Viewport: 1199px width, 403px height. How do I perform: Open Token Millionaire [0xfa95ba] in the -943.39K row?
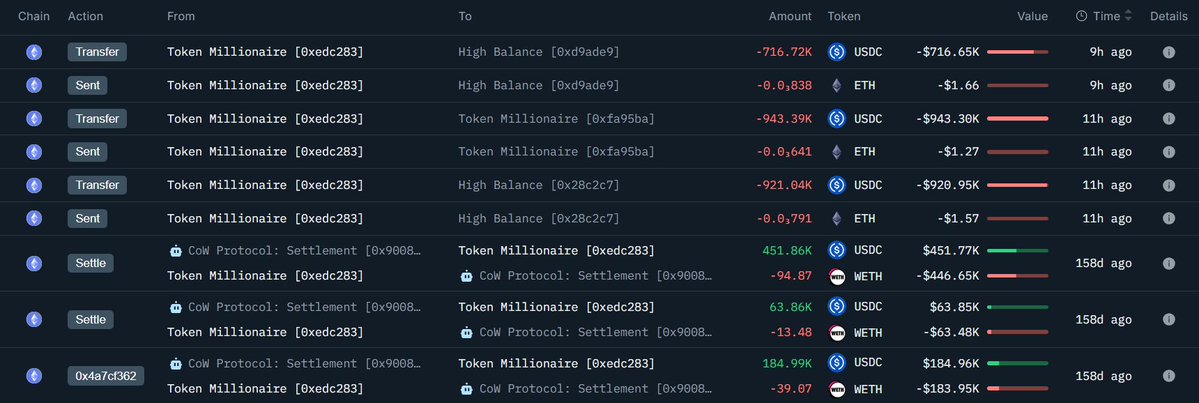coord(556,119)
